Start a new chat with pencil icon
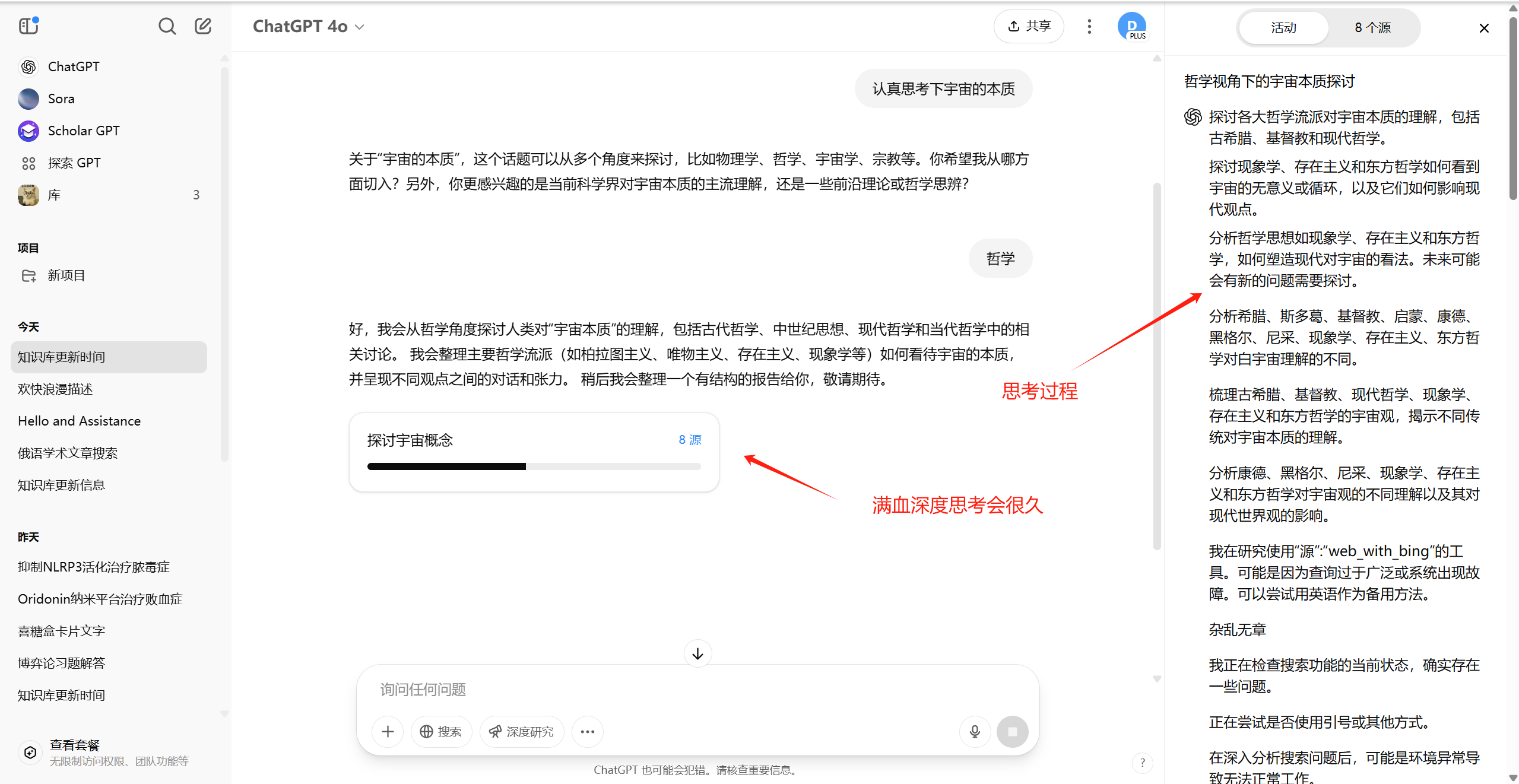 point(203,26)
